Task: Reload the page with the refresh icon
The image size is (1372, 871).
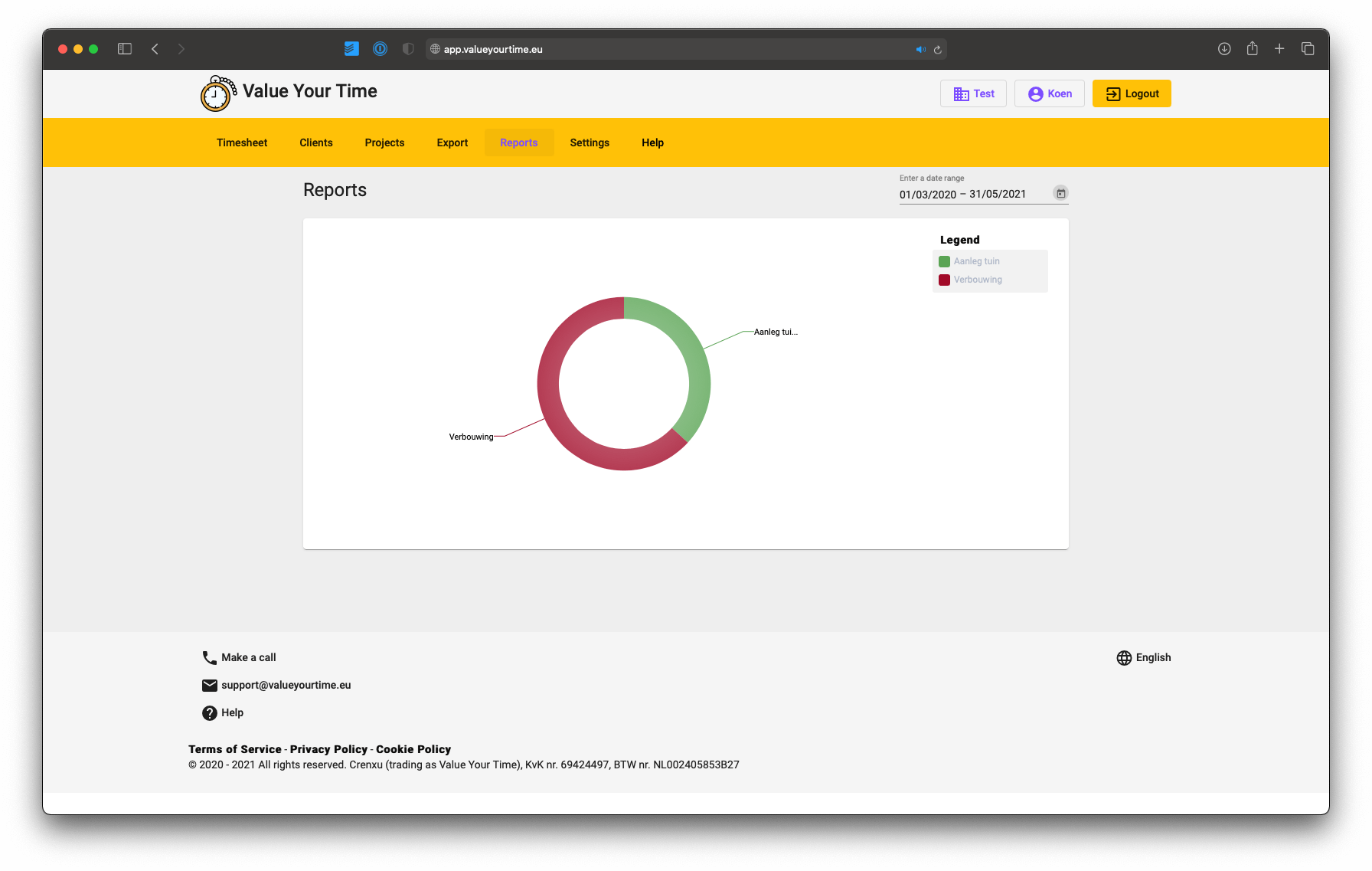Action: [x=937, y=48]
